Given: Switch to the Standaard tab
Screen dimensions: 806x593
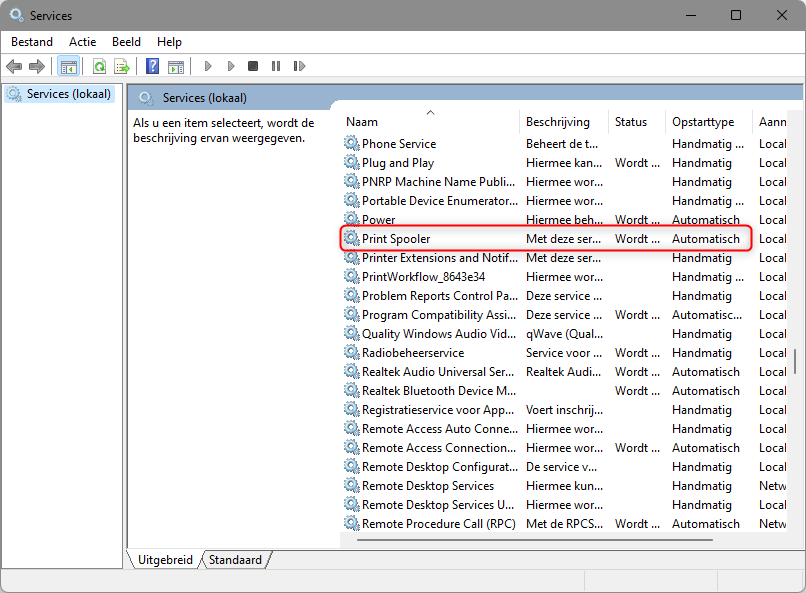Looking at the screenshot, I should pos(235,560).
